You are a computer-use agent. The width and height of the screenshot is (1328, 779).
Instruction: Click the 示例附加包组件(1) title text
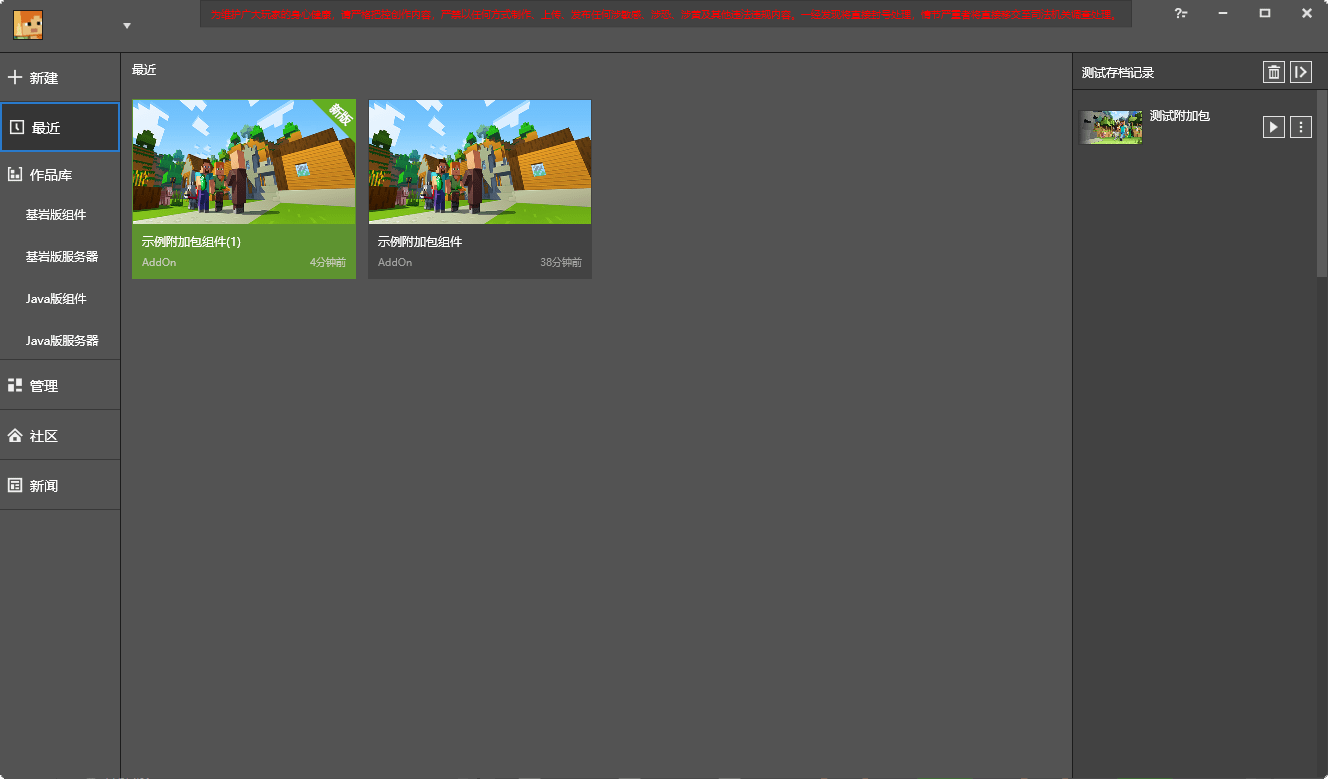[x=192, y=242]
